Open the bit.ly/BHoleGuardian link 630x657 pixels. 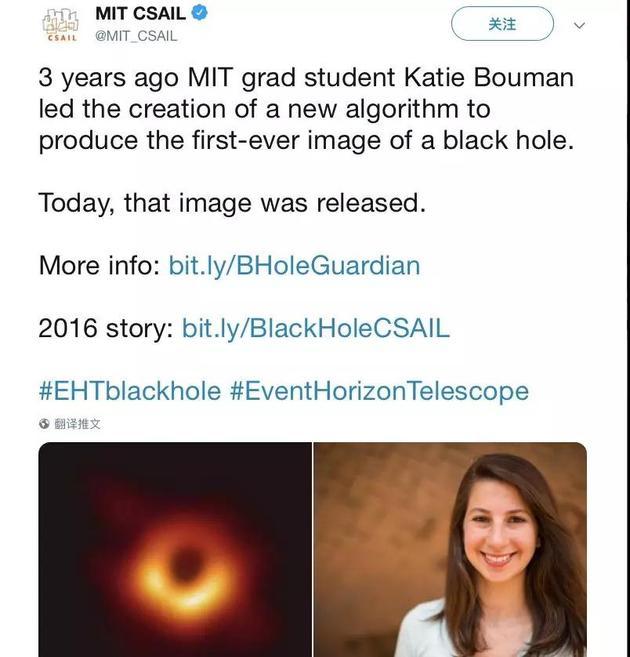294,265
